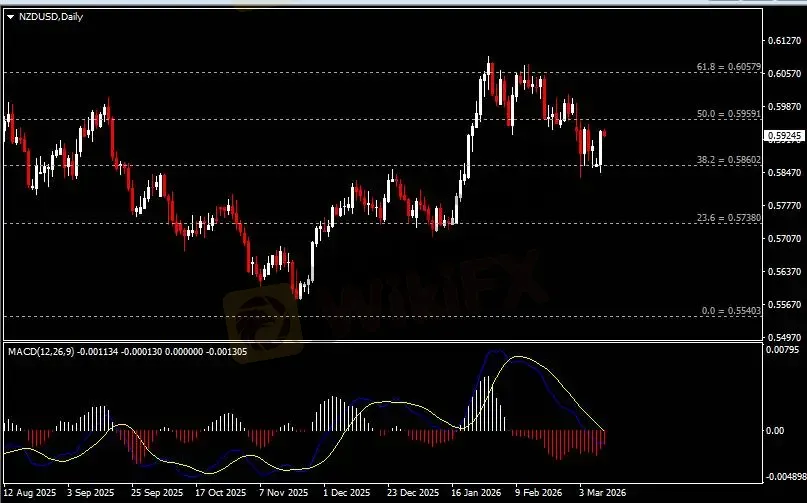This screenshot has height=503, width=807.
Task: Click the 0.00795 MACD scale value
Action: pyautogui.click(x=782, y=350)
